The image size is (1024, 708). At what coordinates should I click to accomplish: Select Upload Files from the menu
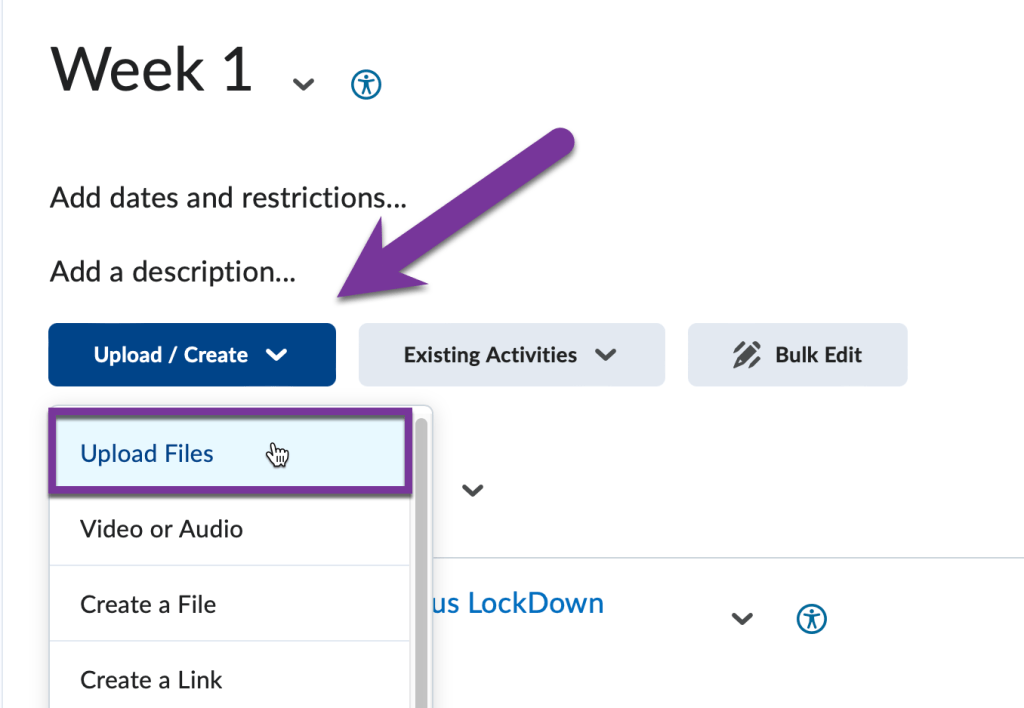(147, 453)
